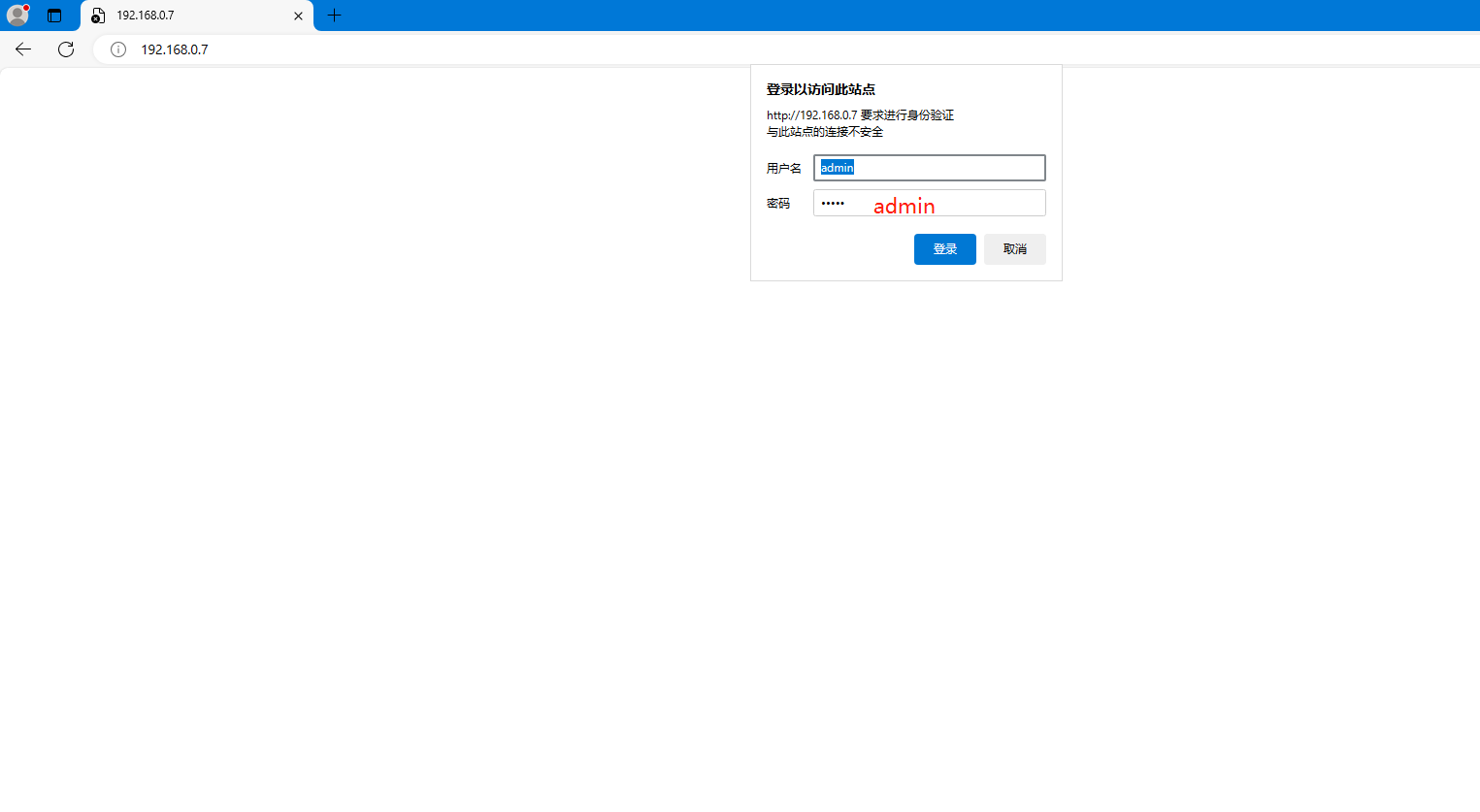Focus the address bar showing 192.168.0.7

tap(582, 49)
